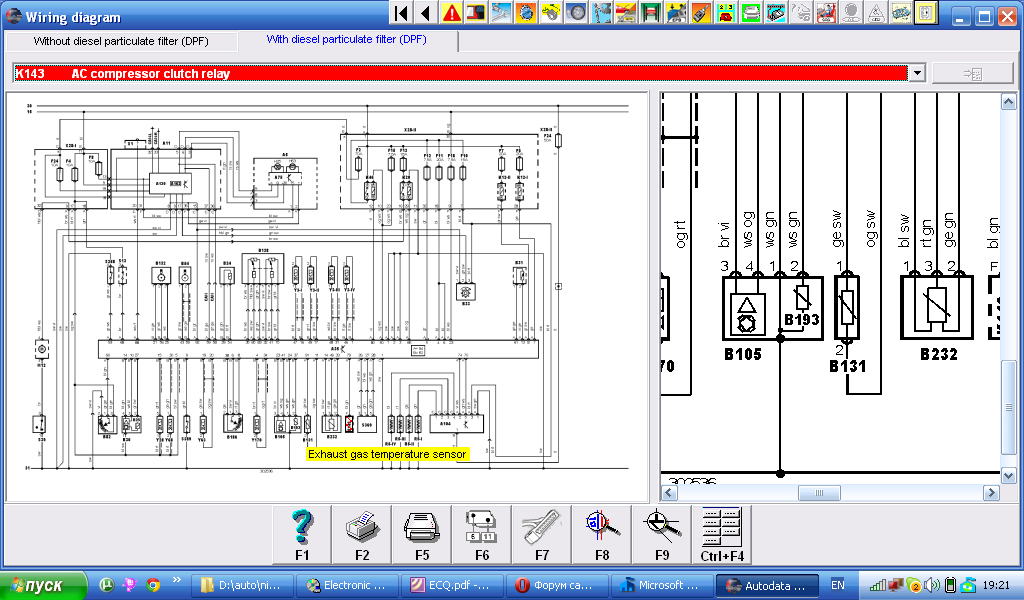This screenshot has width=1024, height=600.
Task: Click the B232 sensor in zoomed view
Action: click(937, 308)
